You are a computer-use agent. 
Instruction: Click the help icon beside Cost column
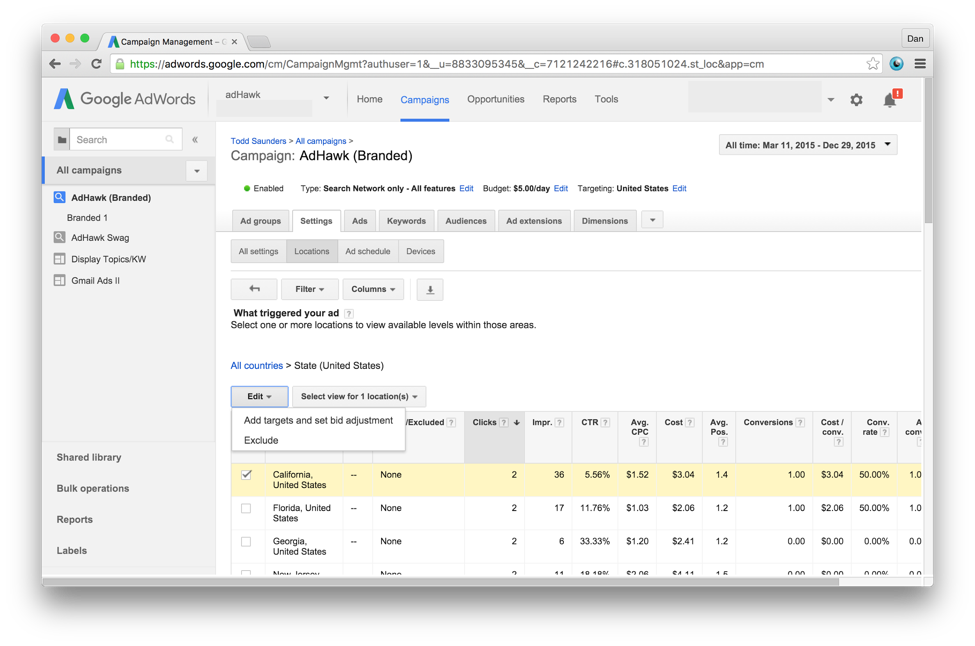tap(690, 423)
